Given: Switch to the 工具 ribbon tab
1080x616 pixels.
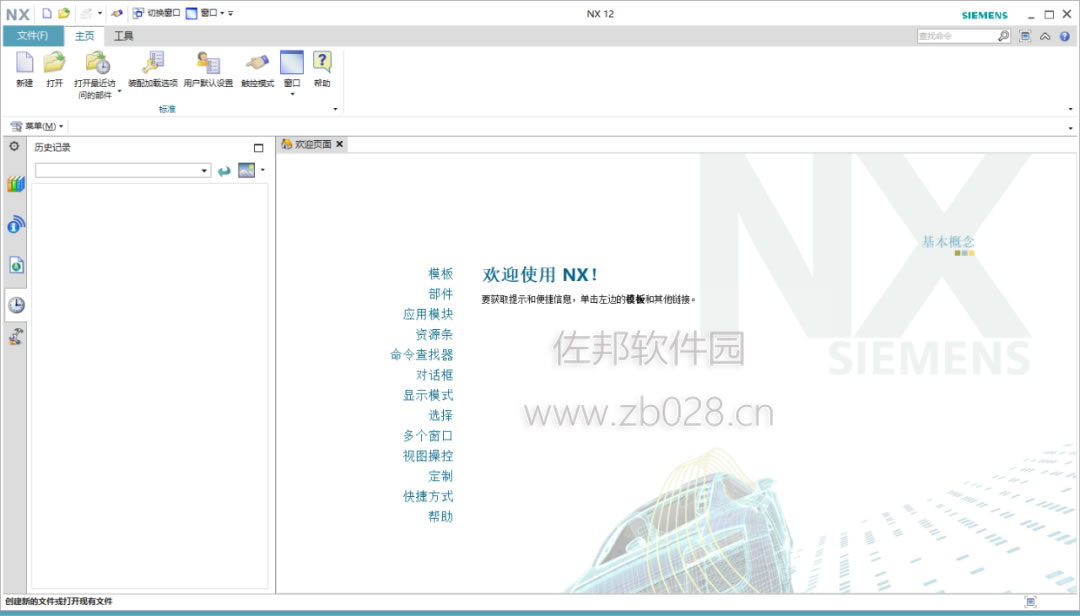Looking at the screenshot, I should (x=124, y=36).
